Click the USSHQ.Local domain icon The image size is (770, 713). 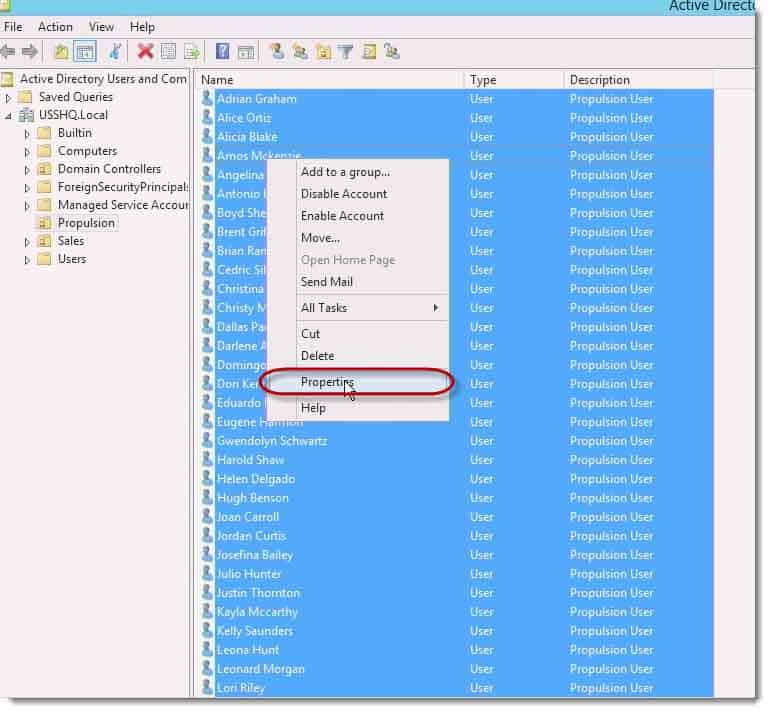27,115
